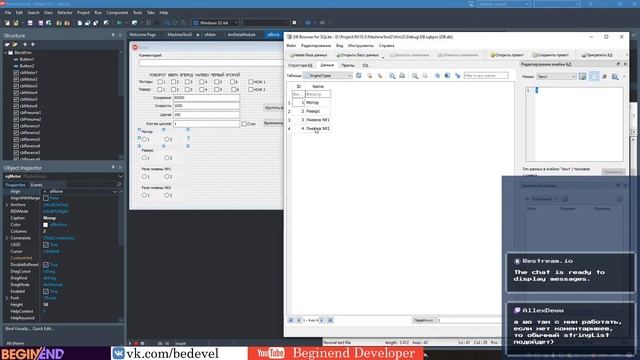Click the Реверс cell in the table
The width and height of the screenshot is (640, 360).
point(318,111)
